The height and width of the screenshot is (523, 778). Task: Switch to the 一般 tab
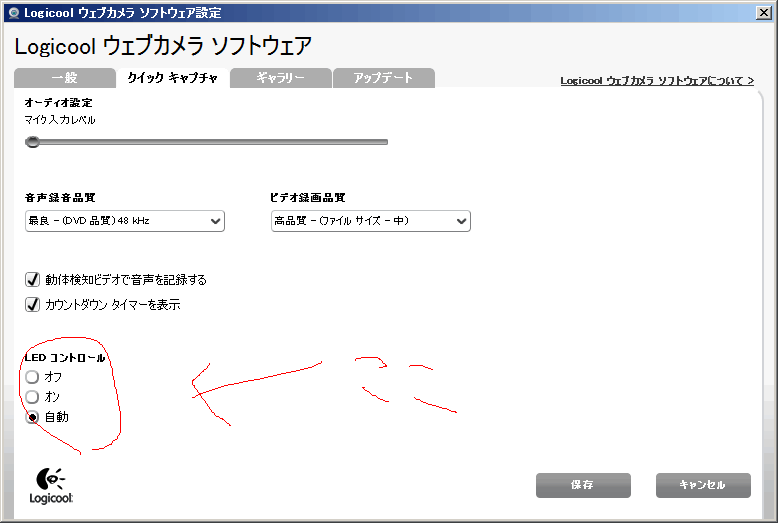coord(65,78)
